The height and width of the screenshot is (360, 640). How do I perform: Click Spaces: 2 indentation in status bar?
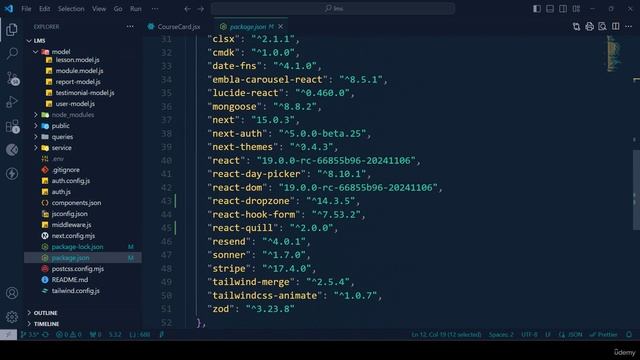(x=501, y=335)
